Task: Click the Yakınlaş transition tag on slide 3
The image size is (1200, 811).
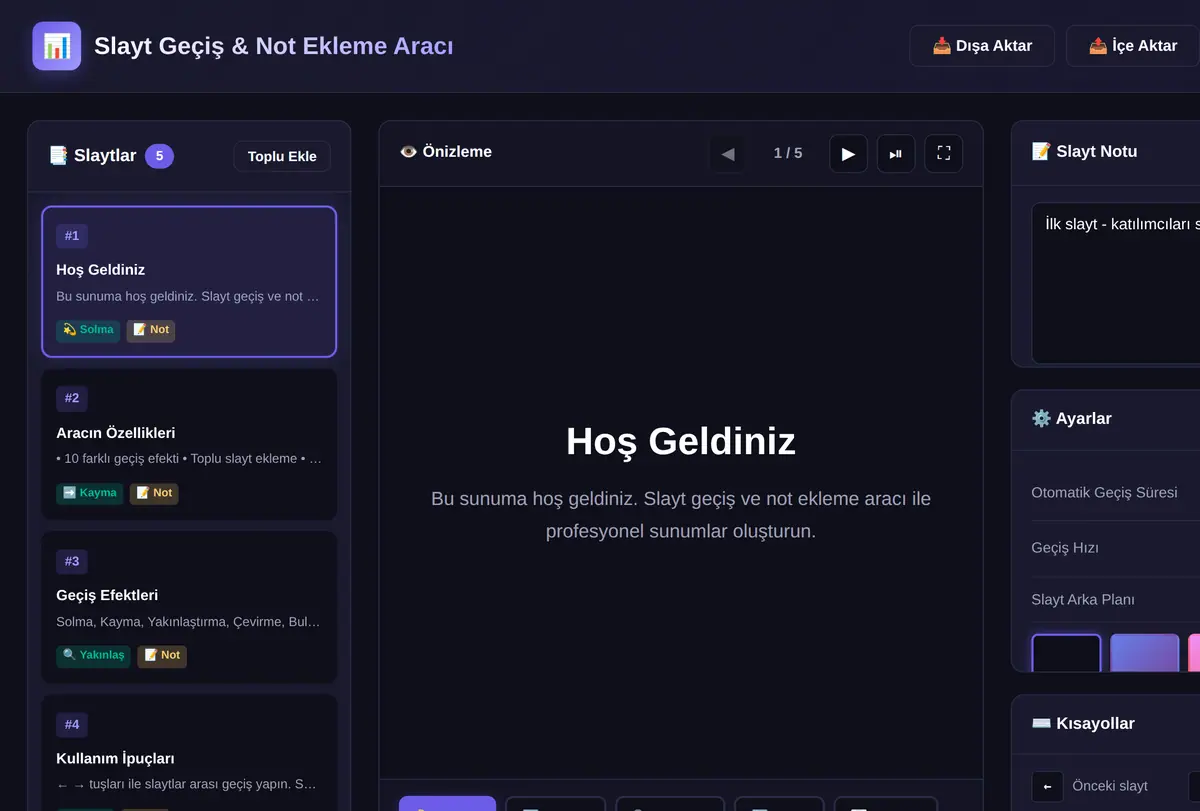Action: click(x=93, y=656)
